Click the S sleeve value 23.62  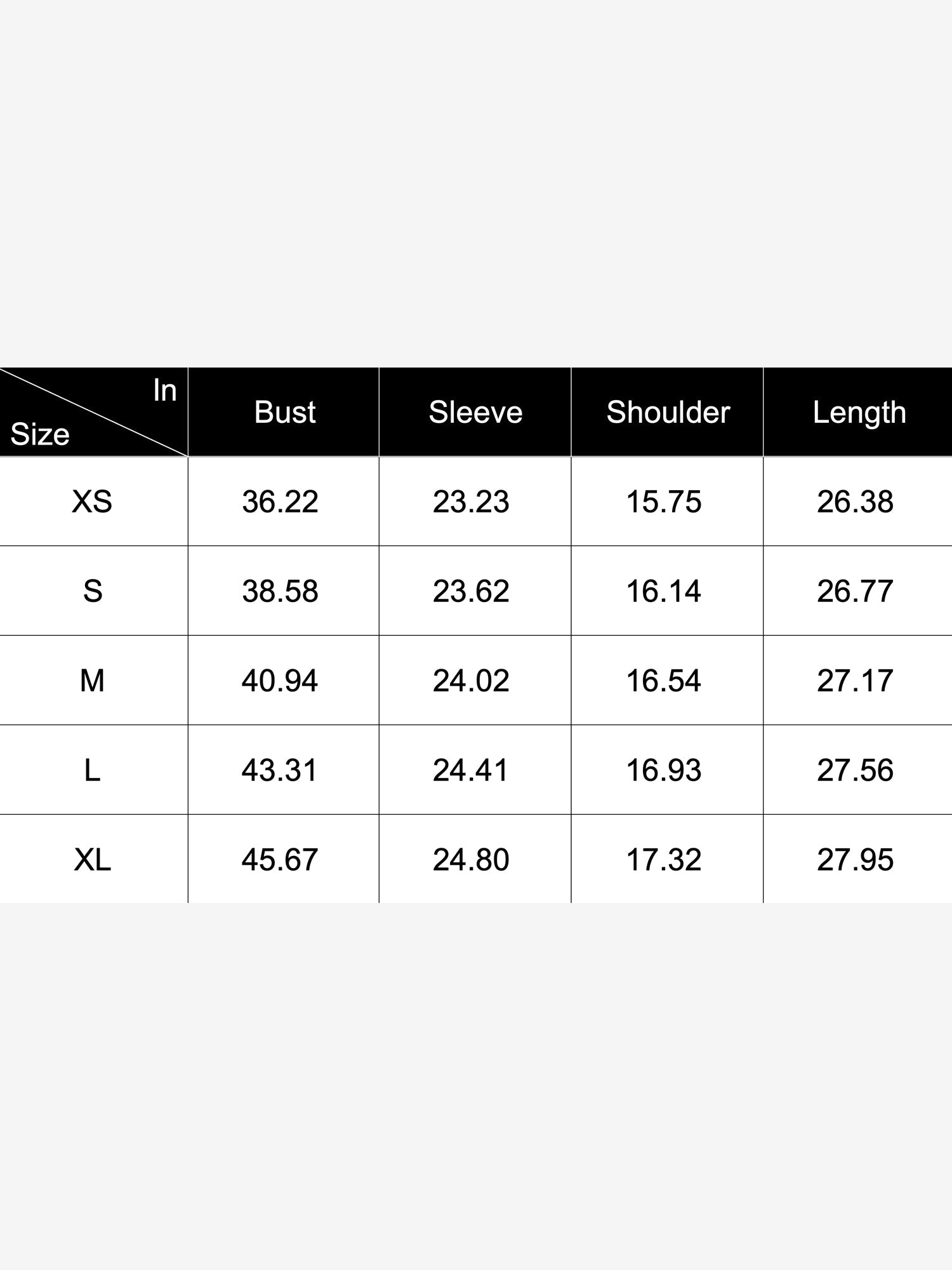471,591
